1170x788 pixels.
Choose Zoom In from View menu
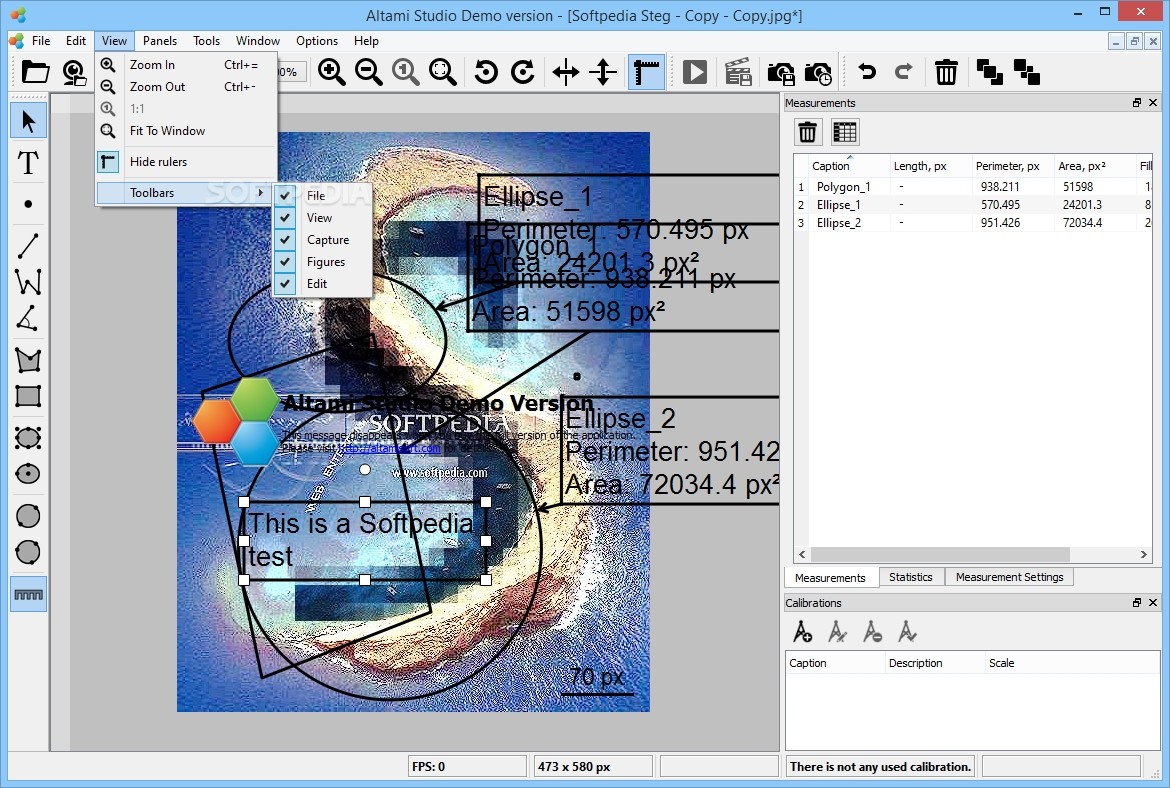187,65
